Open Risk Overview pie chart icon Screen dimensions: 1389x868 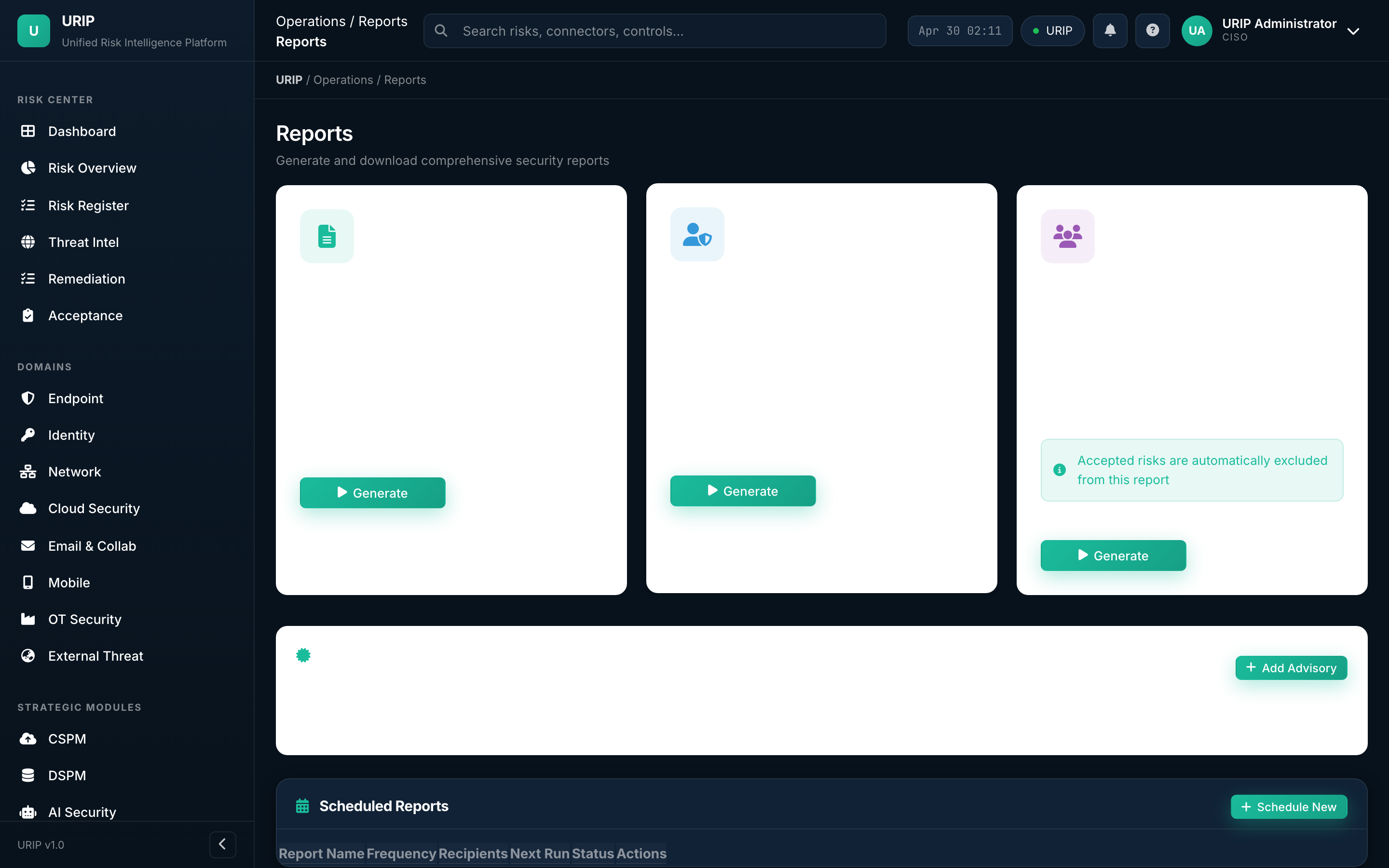click(x=27, y=168)
